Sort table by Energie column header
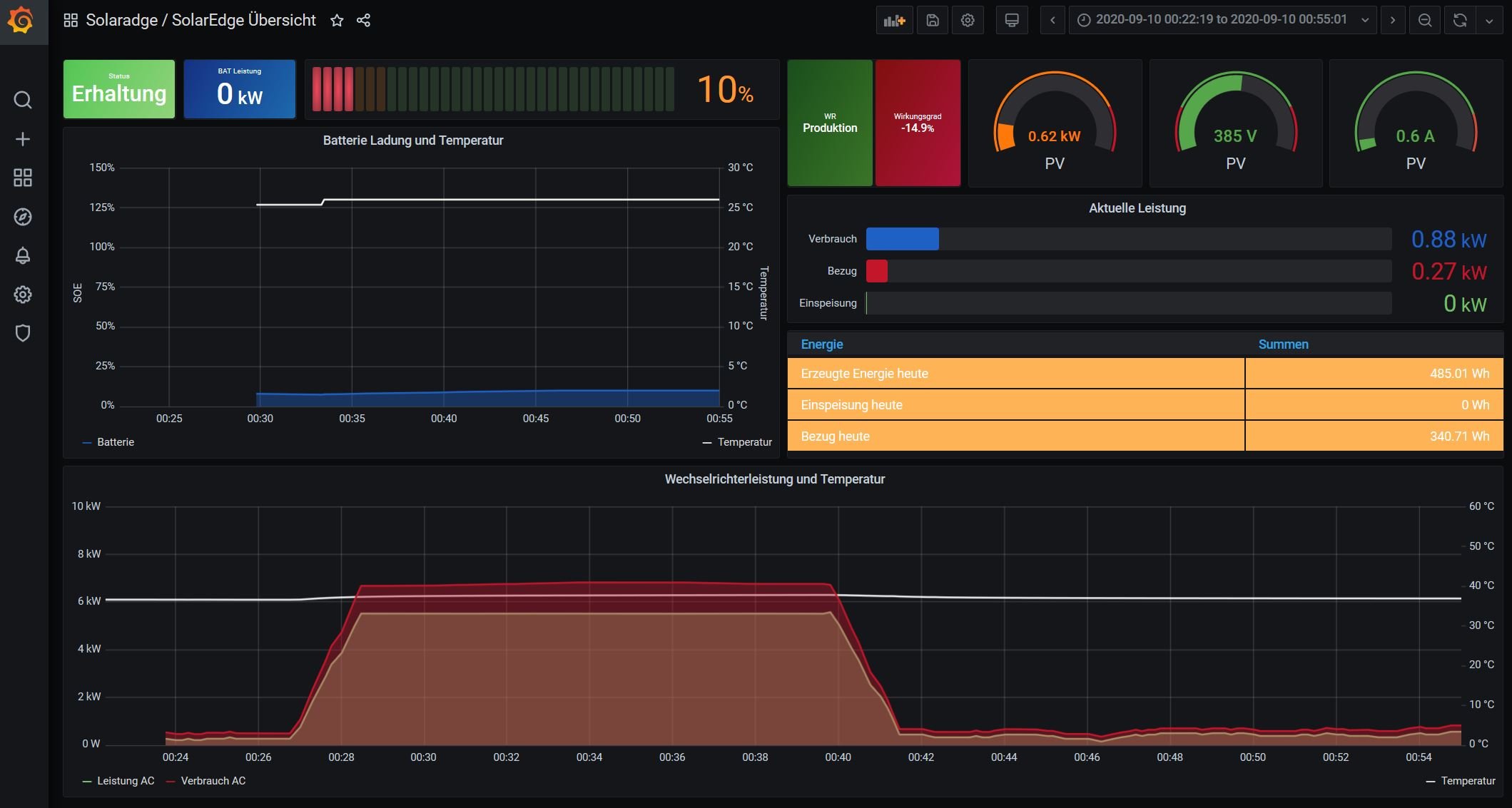1512x808 pixels. pos(822,344)
